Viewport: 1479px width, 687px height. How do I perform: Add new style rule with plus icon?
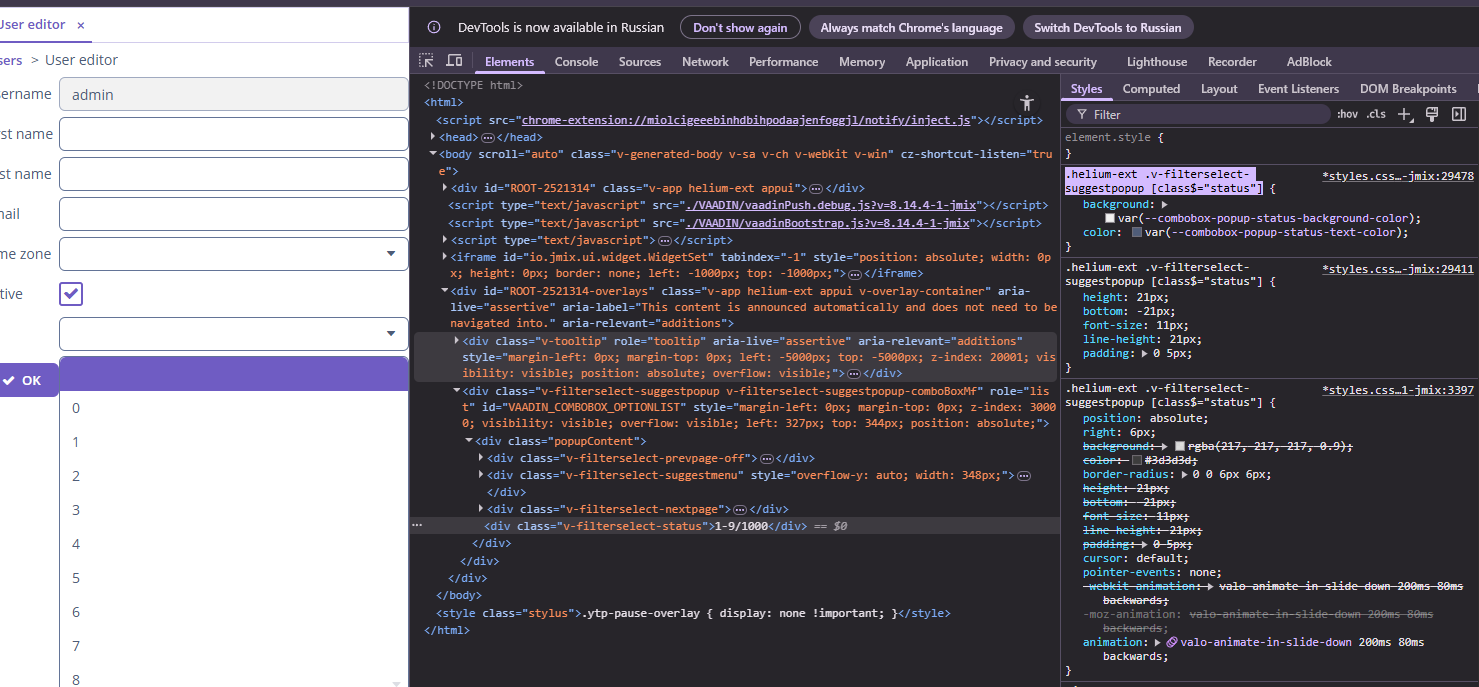pos(1405,114)
